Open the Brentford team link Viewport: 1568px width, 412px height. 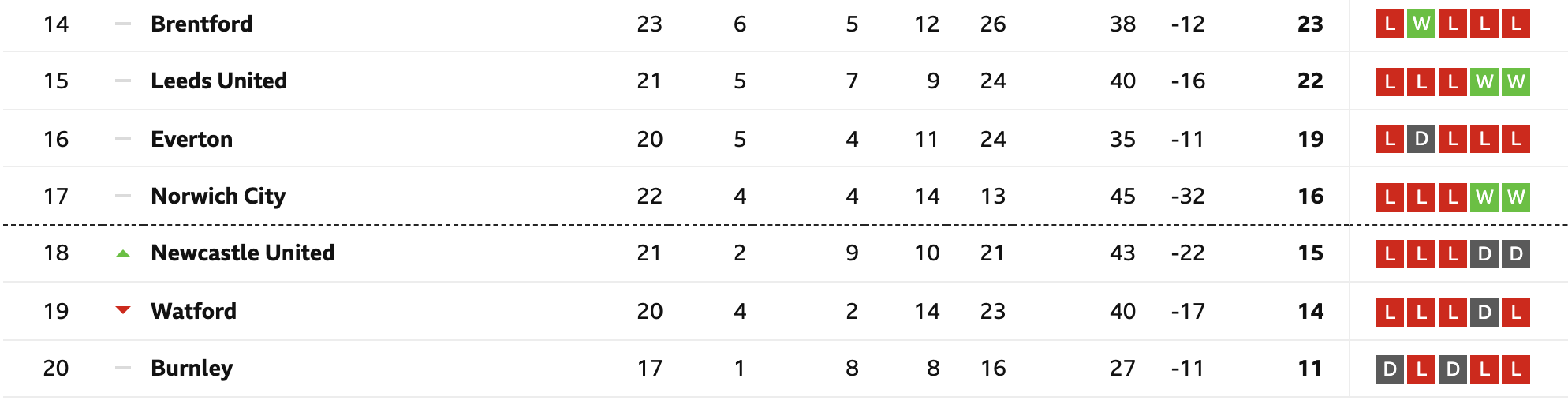(x=202, y=24)
